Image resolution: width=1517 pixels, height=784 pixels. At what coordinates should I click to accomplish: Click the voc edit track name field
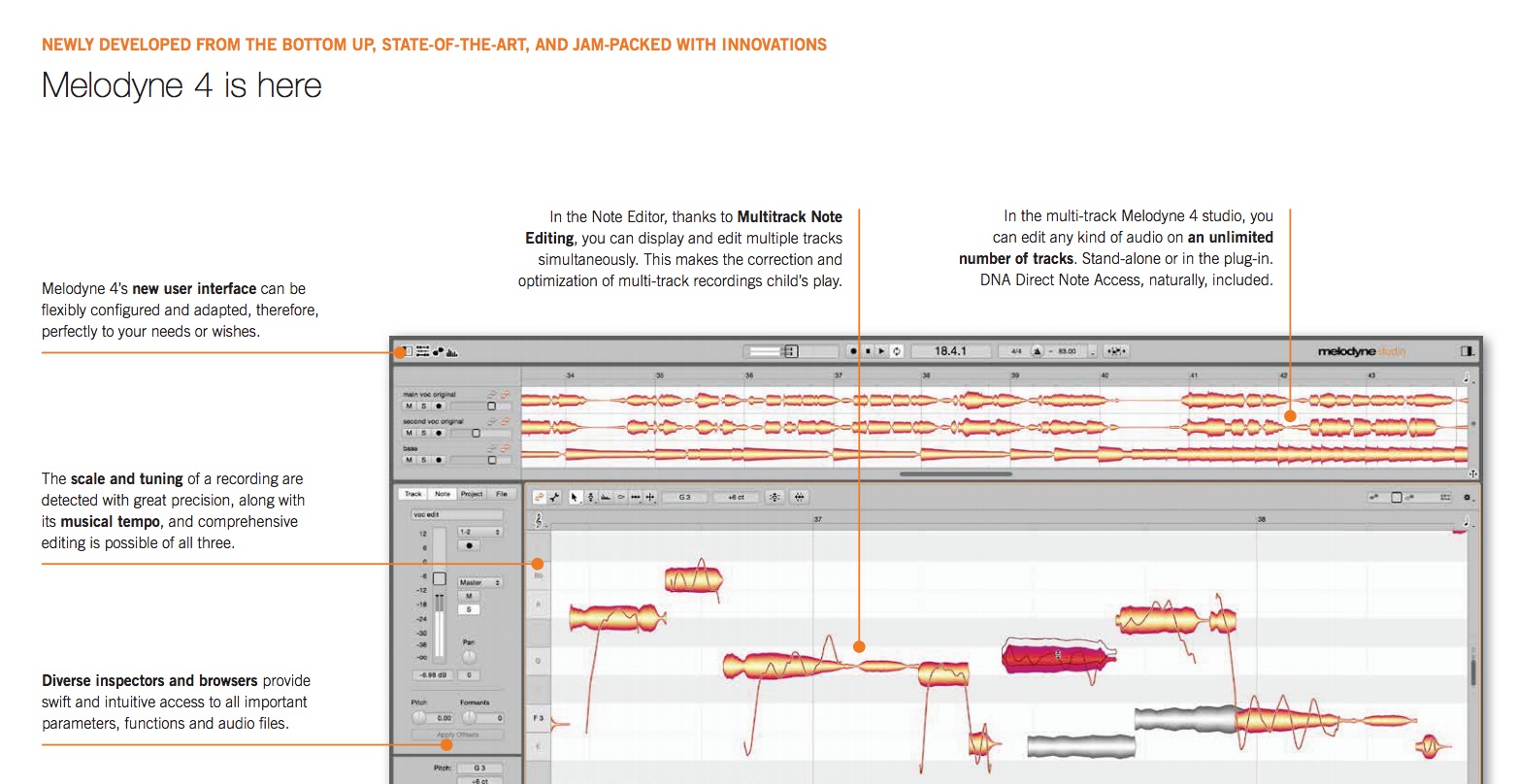point(457,514)
